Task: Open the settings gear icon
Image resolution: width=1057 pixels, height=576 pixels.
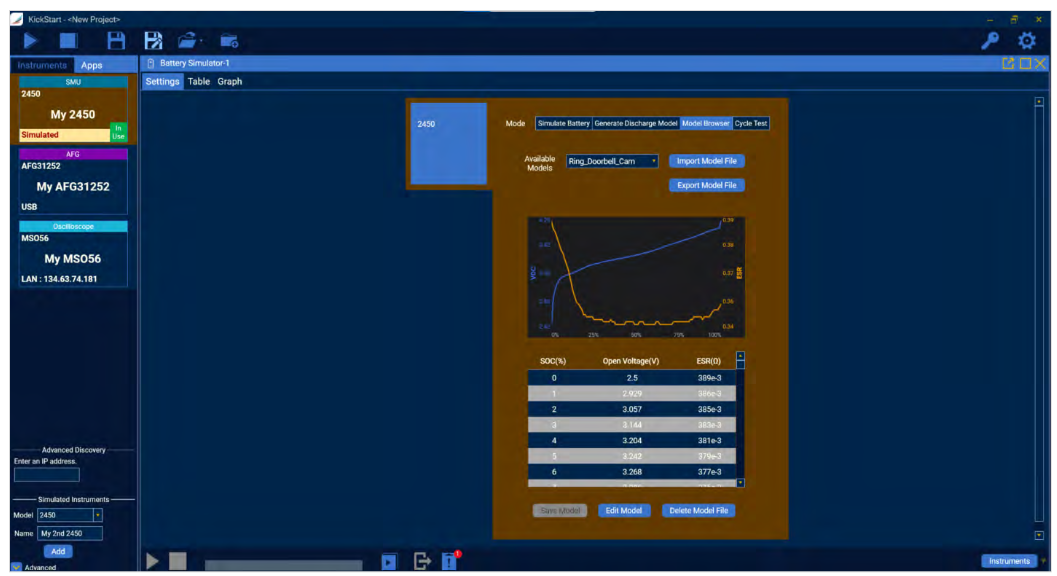Action: point(1026,40)
